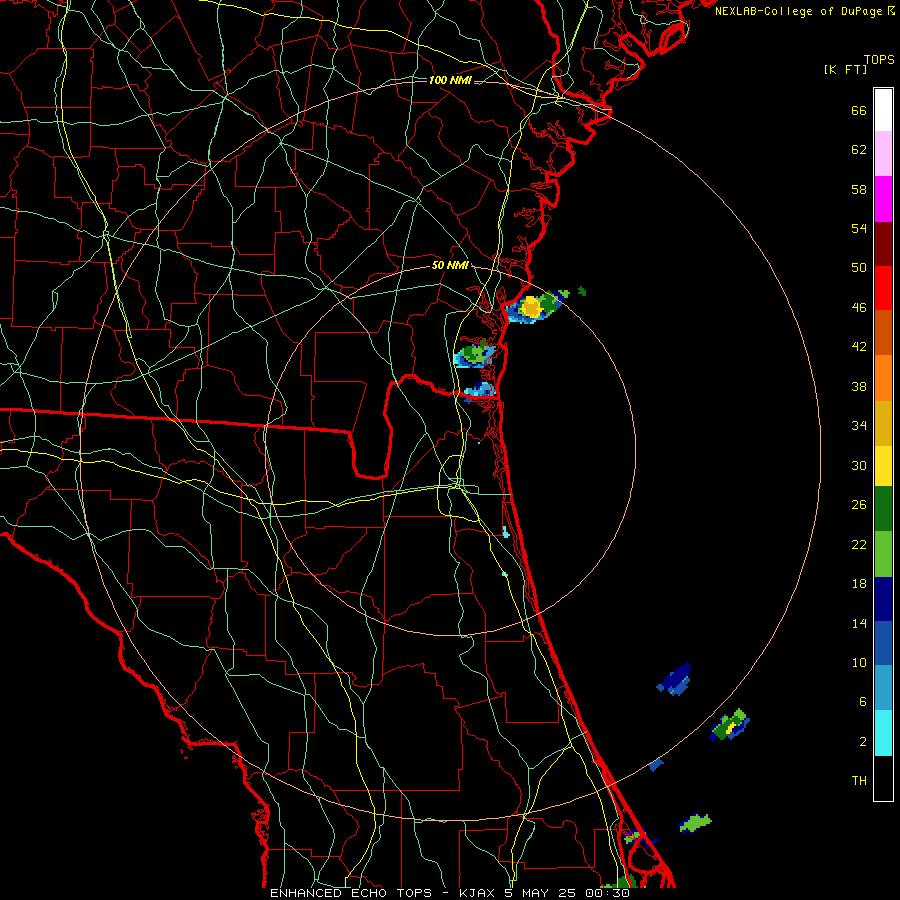Click the "50" legend value
The image size is (900, 900).
pyautogui.click(x=859, y=268)
